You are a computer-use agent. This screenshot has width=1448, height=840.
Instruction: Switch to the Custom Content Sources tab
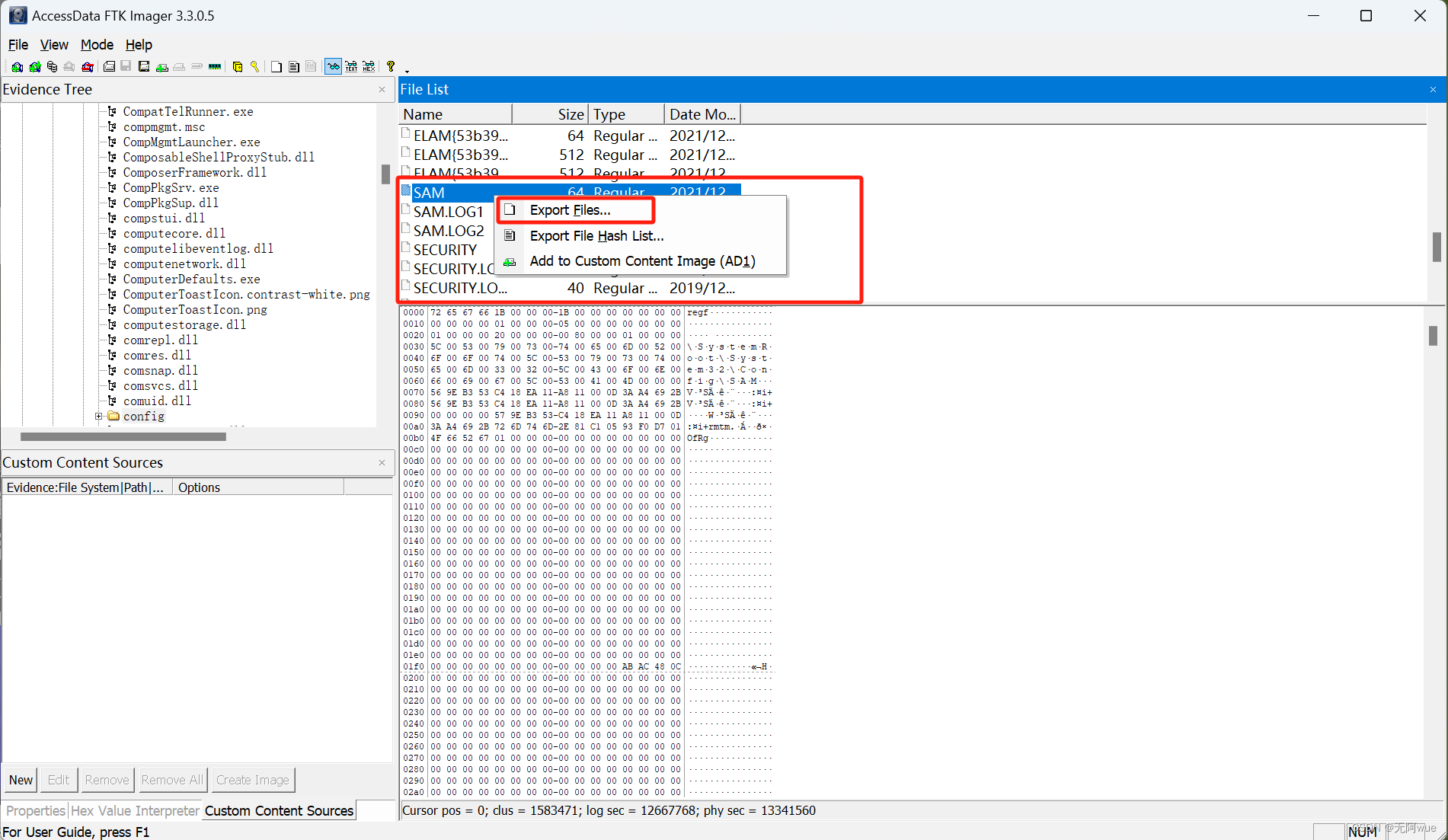(279, 811)
